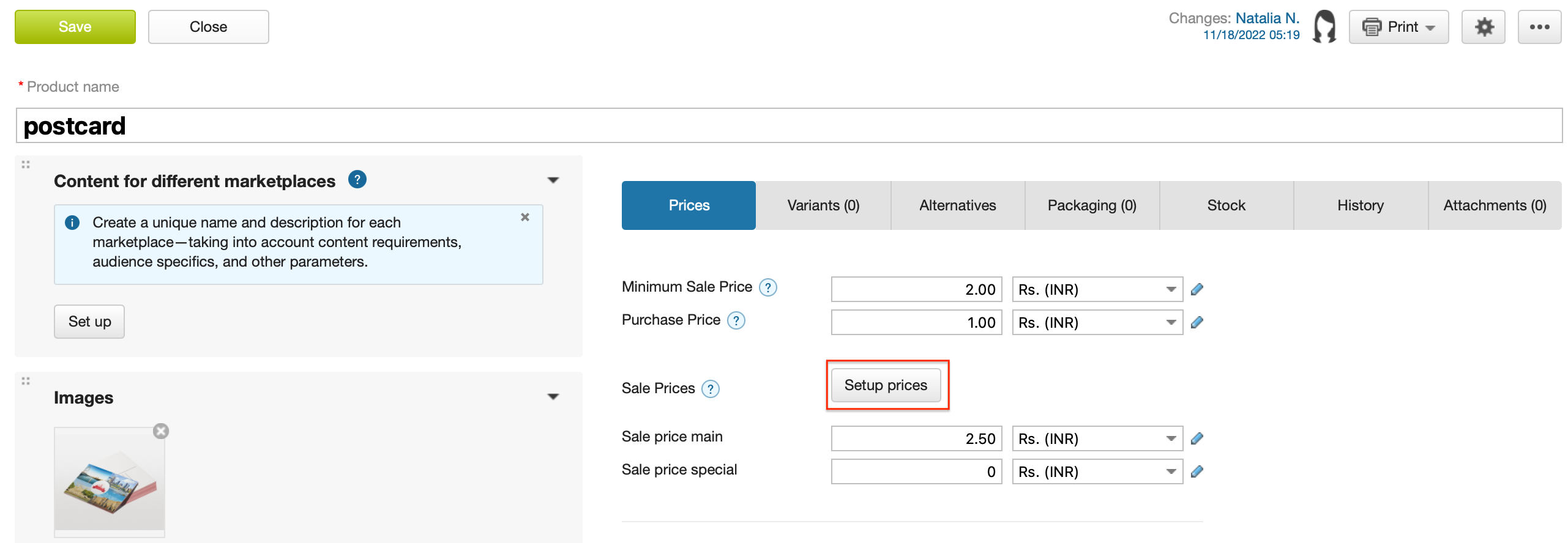1568x543 pixels.
Task: Grab the Images panel drag handle
Action: (x=26, y=381)
